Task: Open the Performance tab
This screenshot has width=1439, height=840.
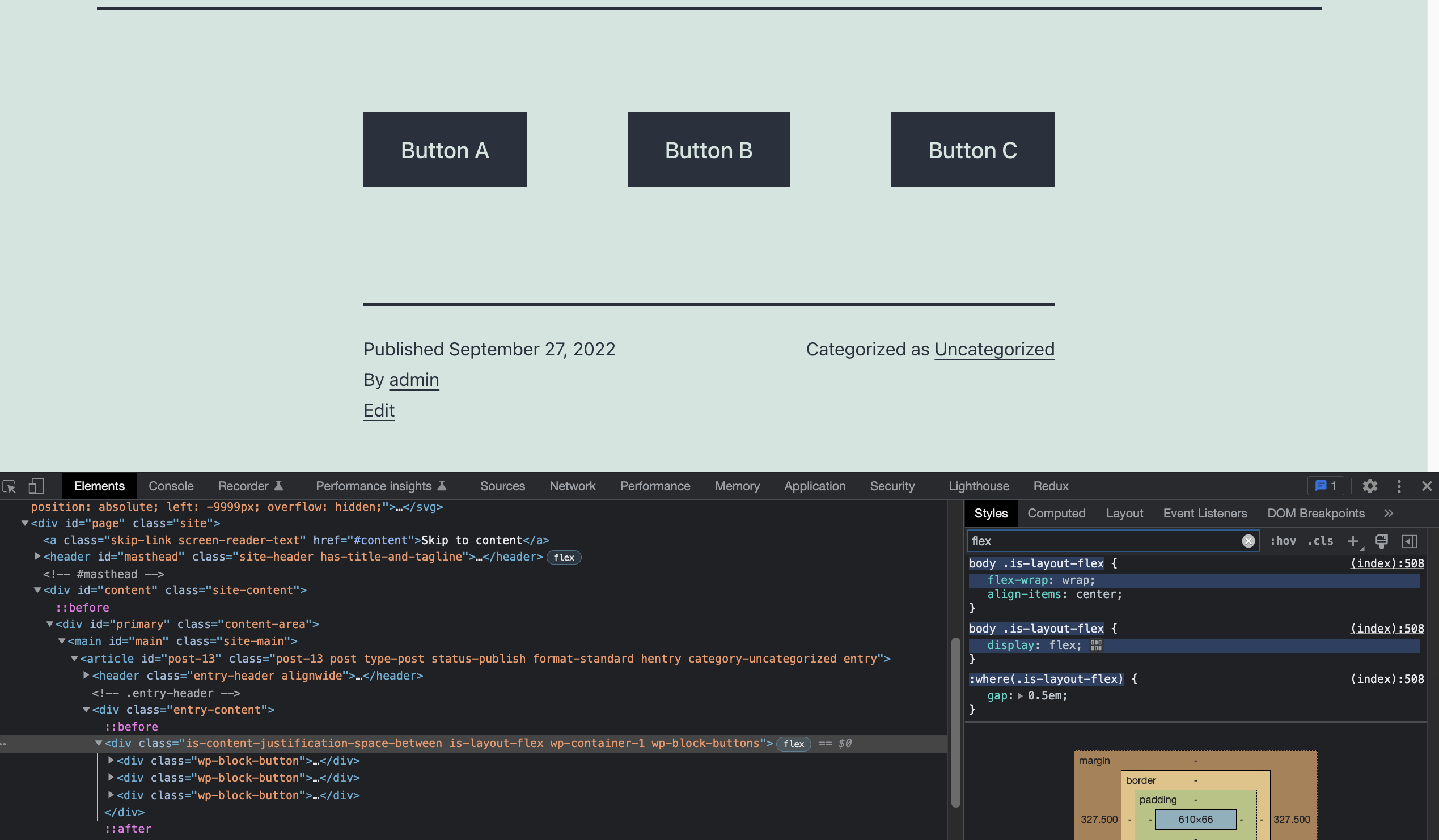Action: [655, 486]
